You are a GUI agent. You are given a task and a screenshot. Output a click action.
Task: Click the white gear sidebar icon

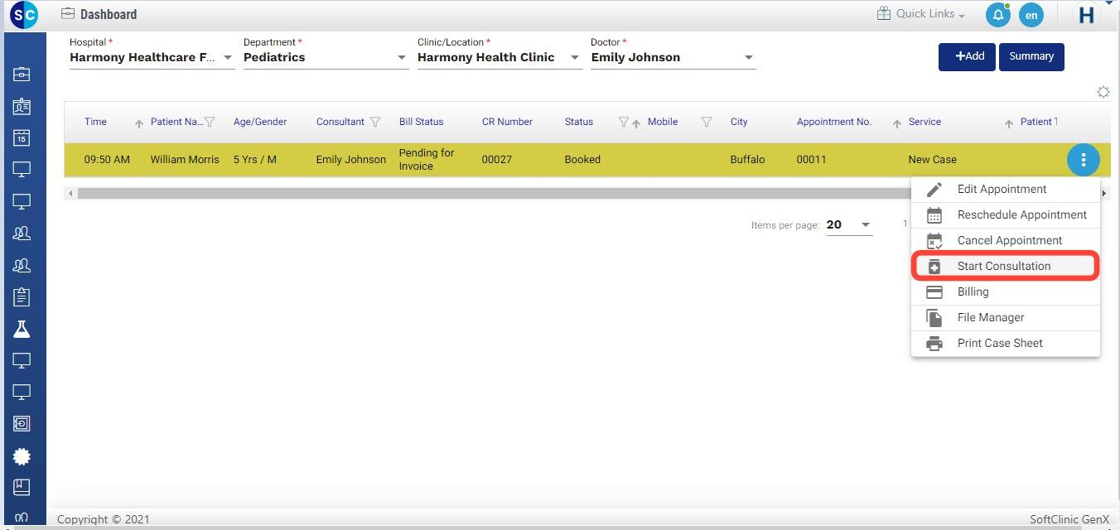pos(21,457)
